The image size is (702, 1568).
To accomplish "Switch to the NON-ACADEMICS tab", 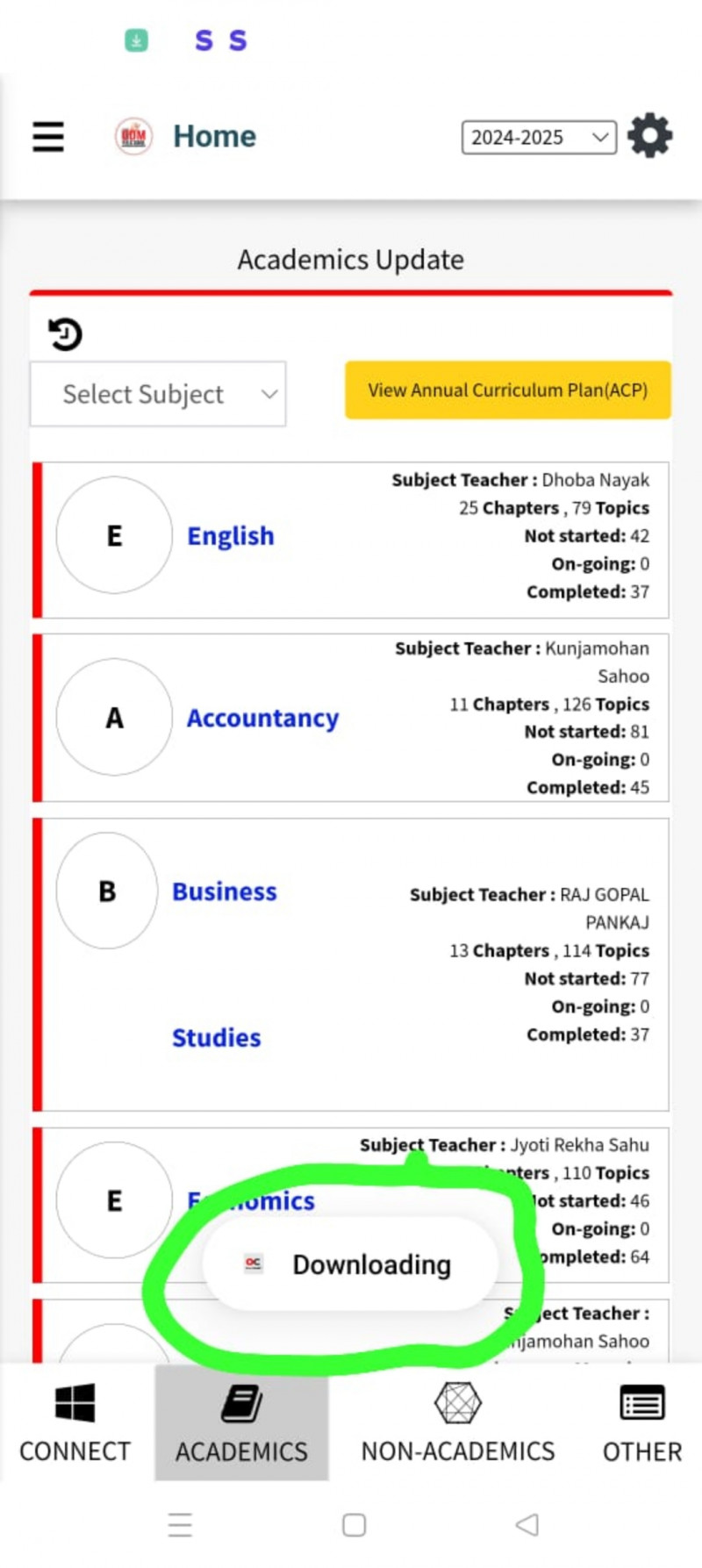I will click(457, 1423).
